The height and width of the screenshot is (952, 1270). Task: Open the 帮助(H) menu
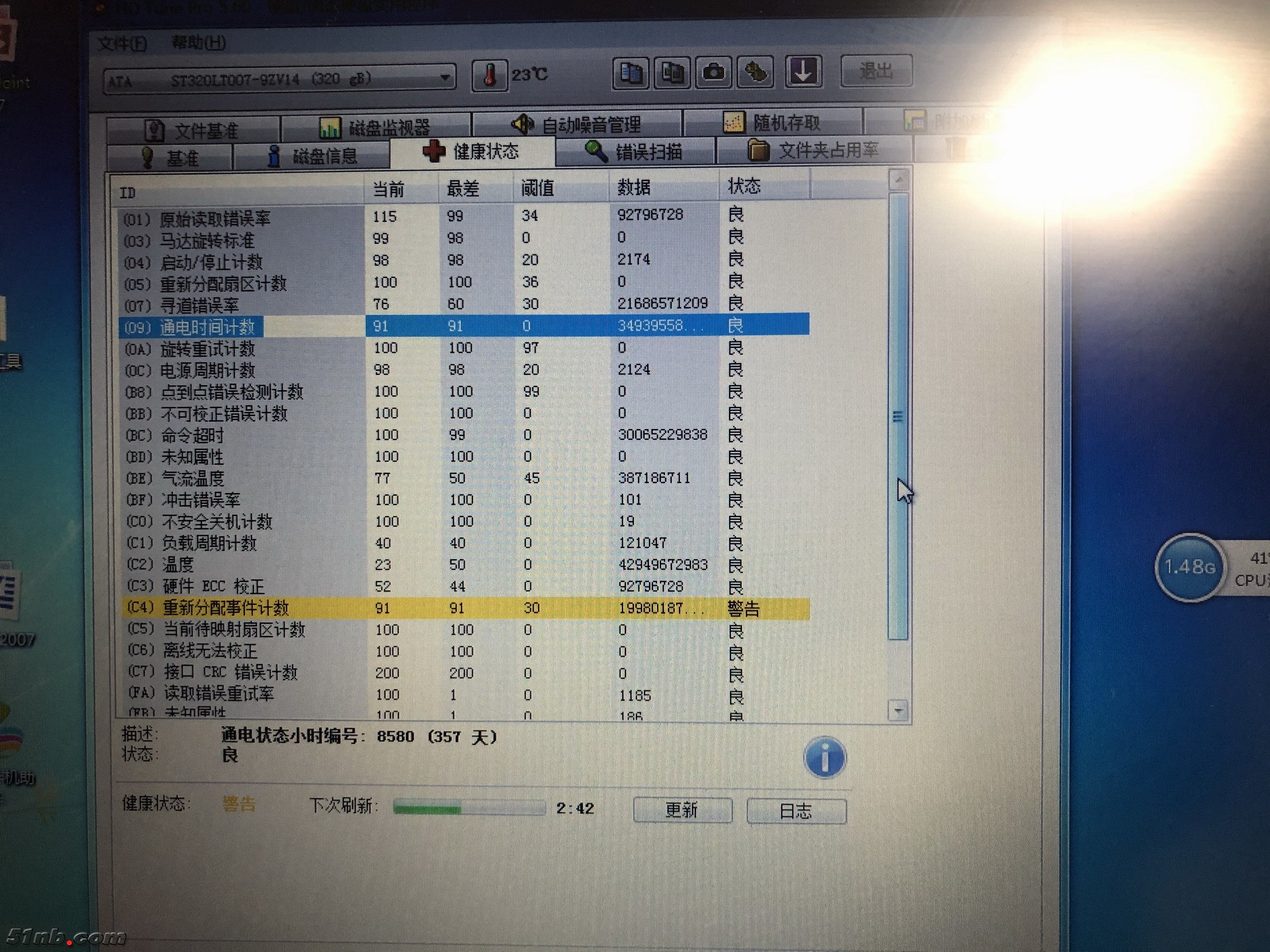pyautogui.click(x=198, y=43)
